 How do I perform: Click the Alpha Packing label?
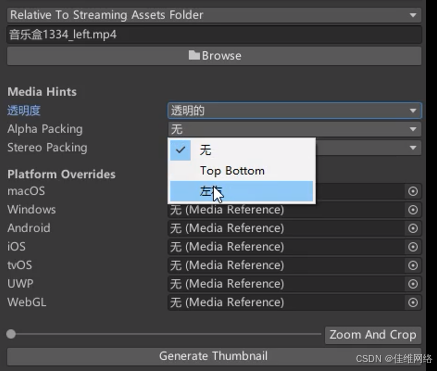click(45, 129)
